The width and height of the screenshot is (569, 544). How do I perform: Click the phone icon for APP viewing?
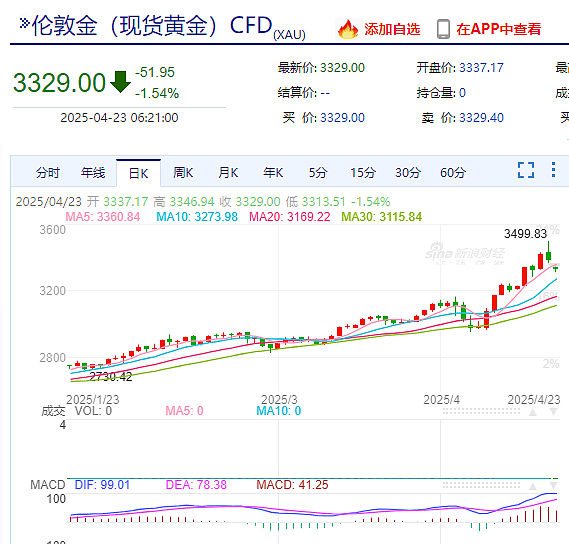click(443, 29)
